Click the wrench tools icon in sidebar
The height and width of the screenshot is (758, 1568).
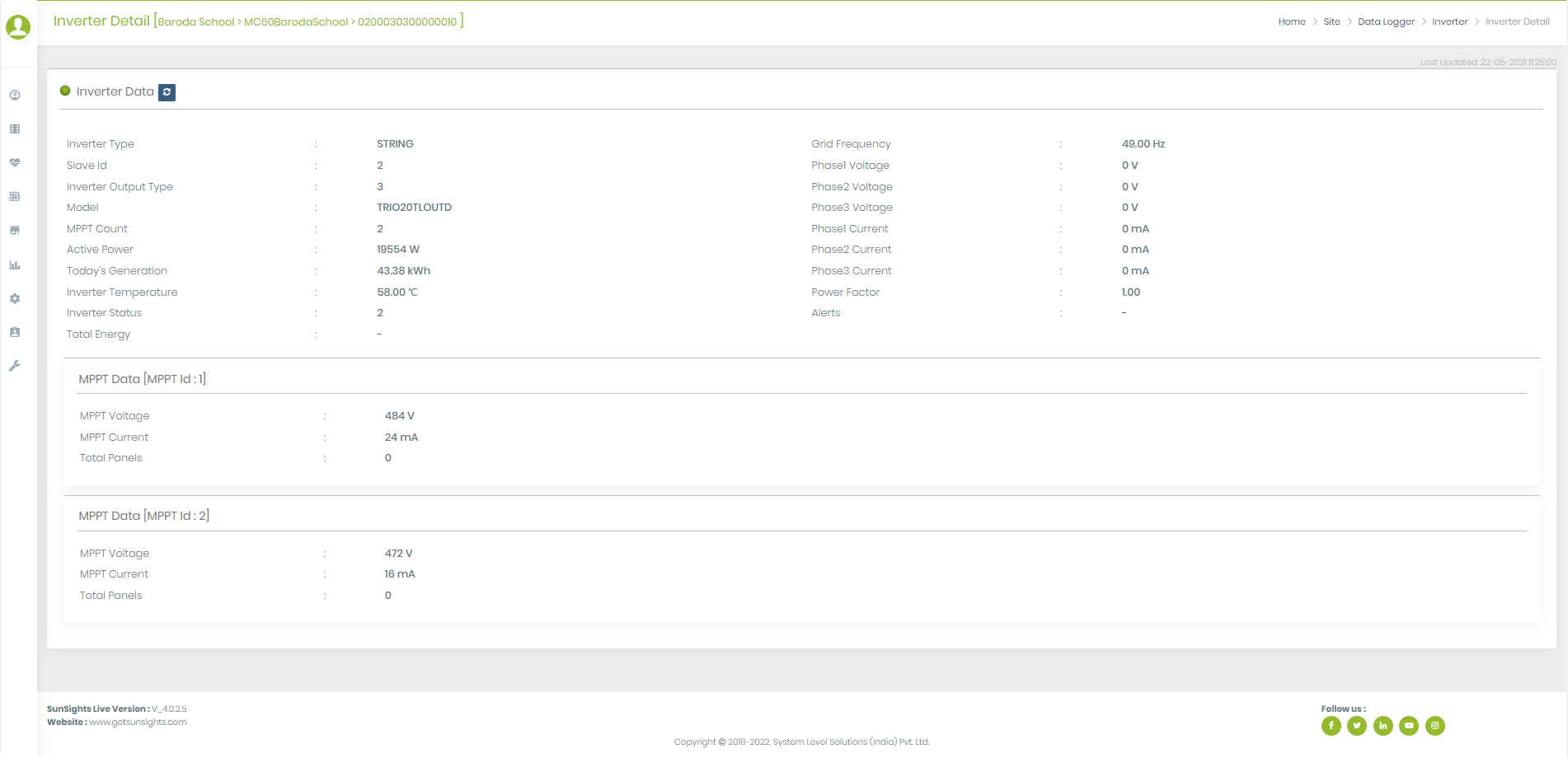pyautogui.click(x=15, y=367)
